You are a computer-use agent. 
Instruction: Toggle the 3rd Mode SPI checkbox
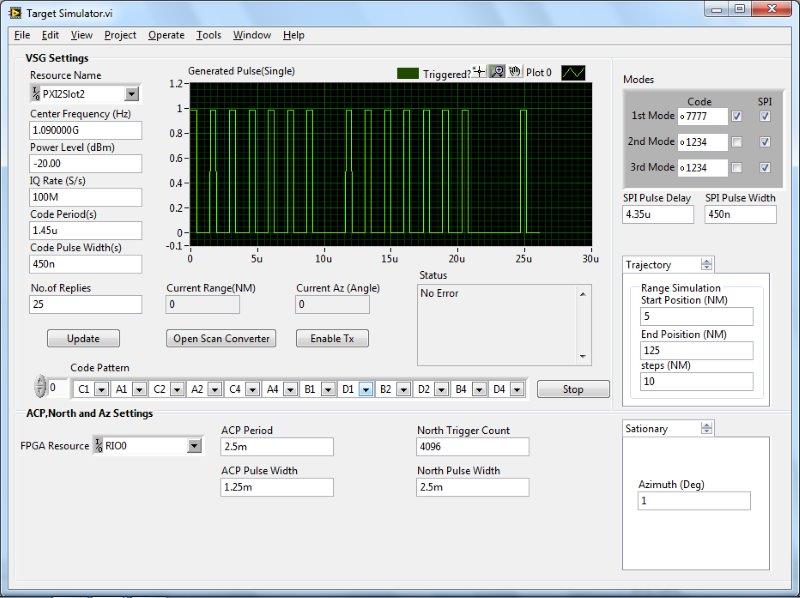click(x=765, y=167)
